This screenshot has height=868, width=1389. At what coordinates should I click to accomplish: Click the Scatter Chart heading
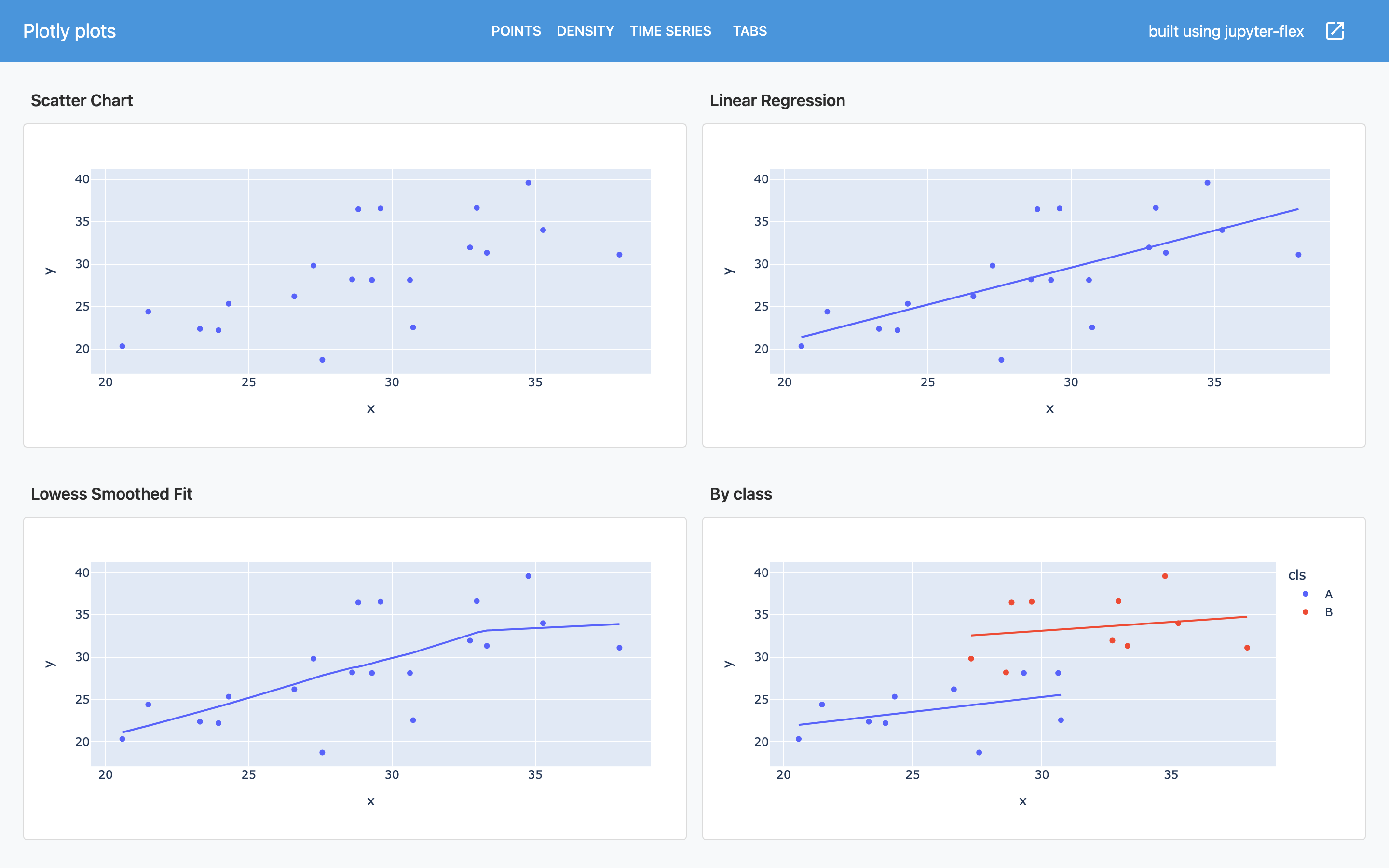82,100
